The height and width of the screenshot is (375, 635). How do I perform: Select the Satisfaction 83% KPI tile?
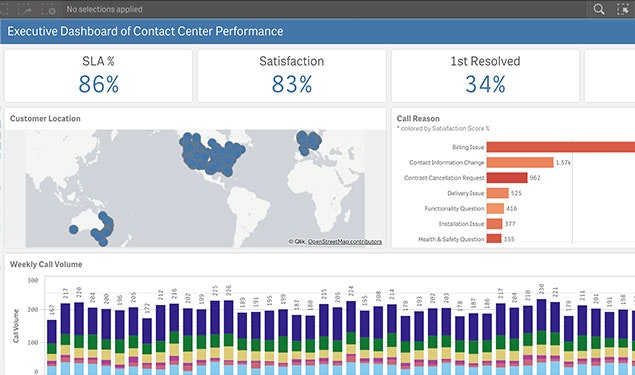292,76
